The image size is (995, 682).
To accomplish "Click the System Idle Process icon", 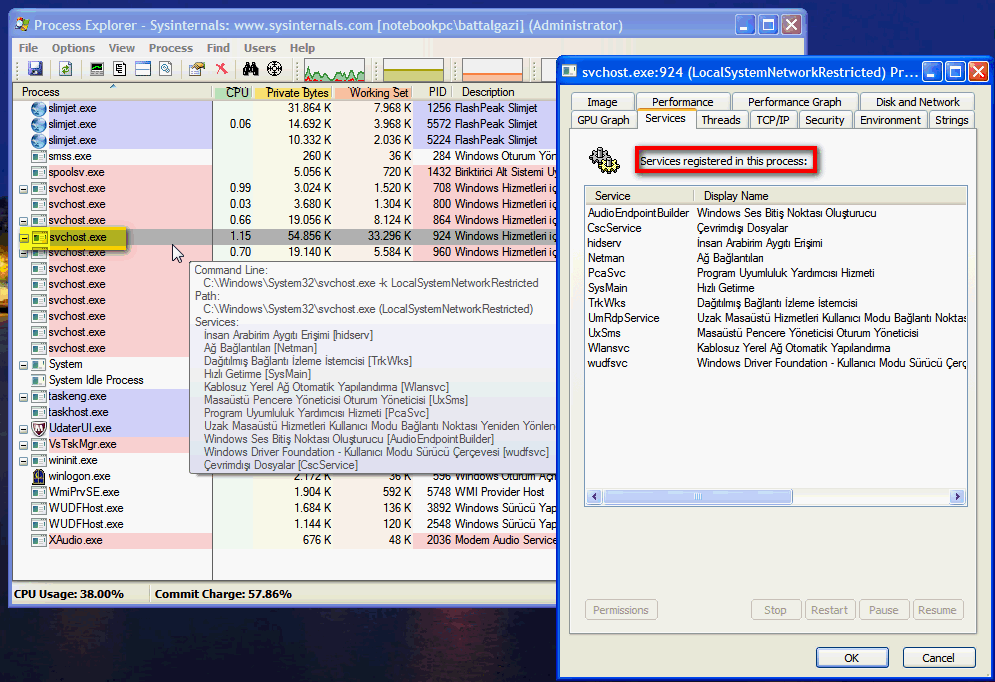I will 39,380.
